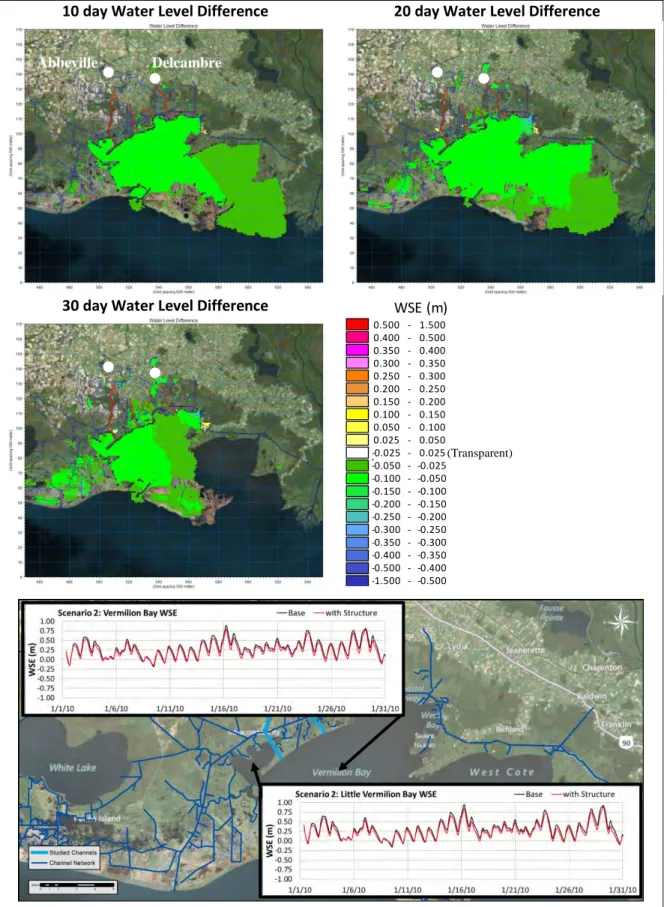Click the Charenton town label
The image size is (667, 907).
point(602,667)
